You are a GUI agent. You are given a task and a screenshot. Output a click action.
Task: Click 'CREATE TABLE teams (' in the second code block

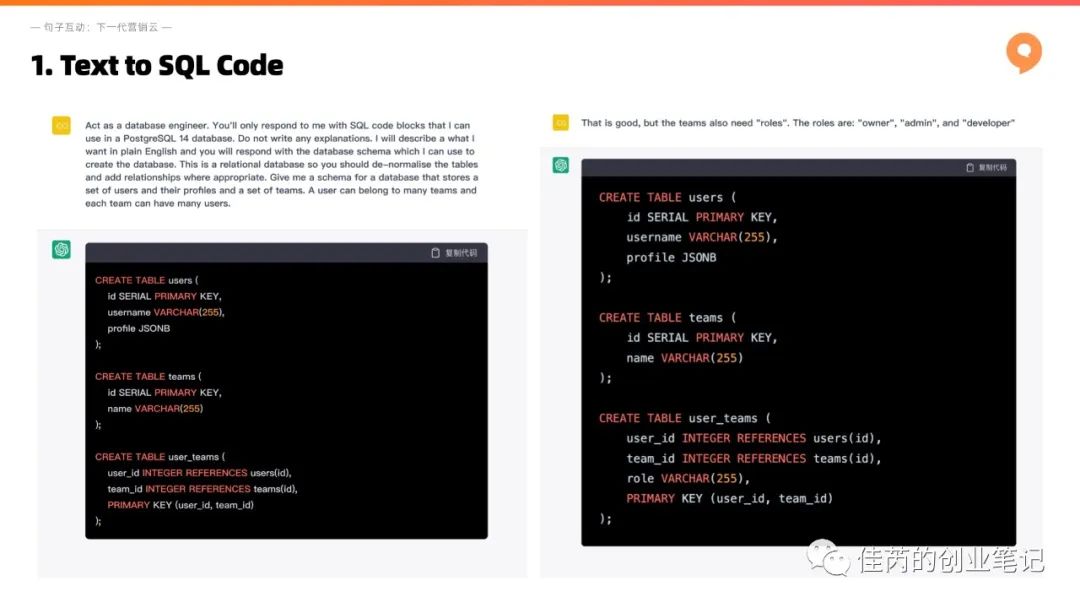click(667, 317)
